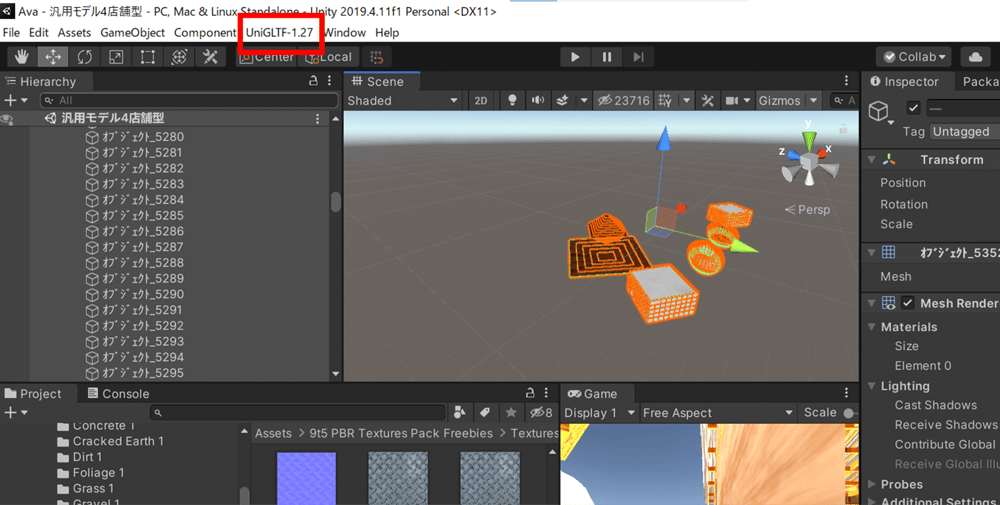This screenshot has width=1000, height=505.
Task: Open the Assets menu
Action: coord(74,33)
